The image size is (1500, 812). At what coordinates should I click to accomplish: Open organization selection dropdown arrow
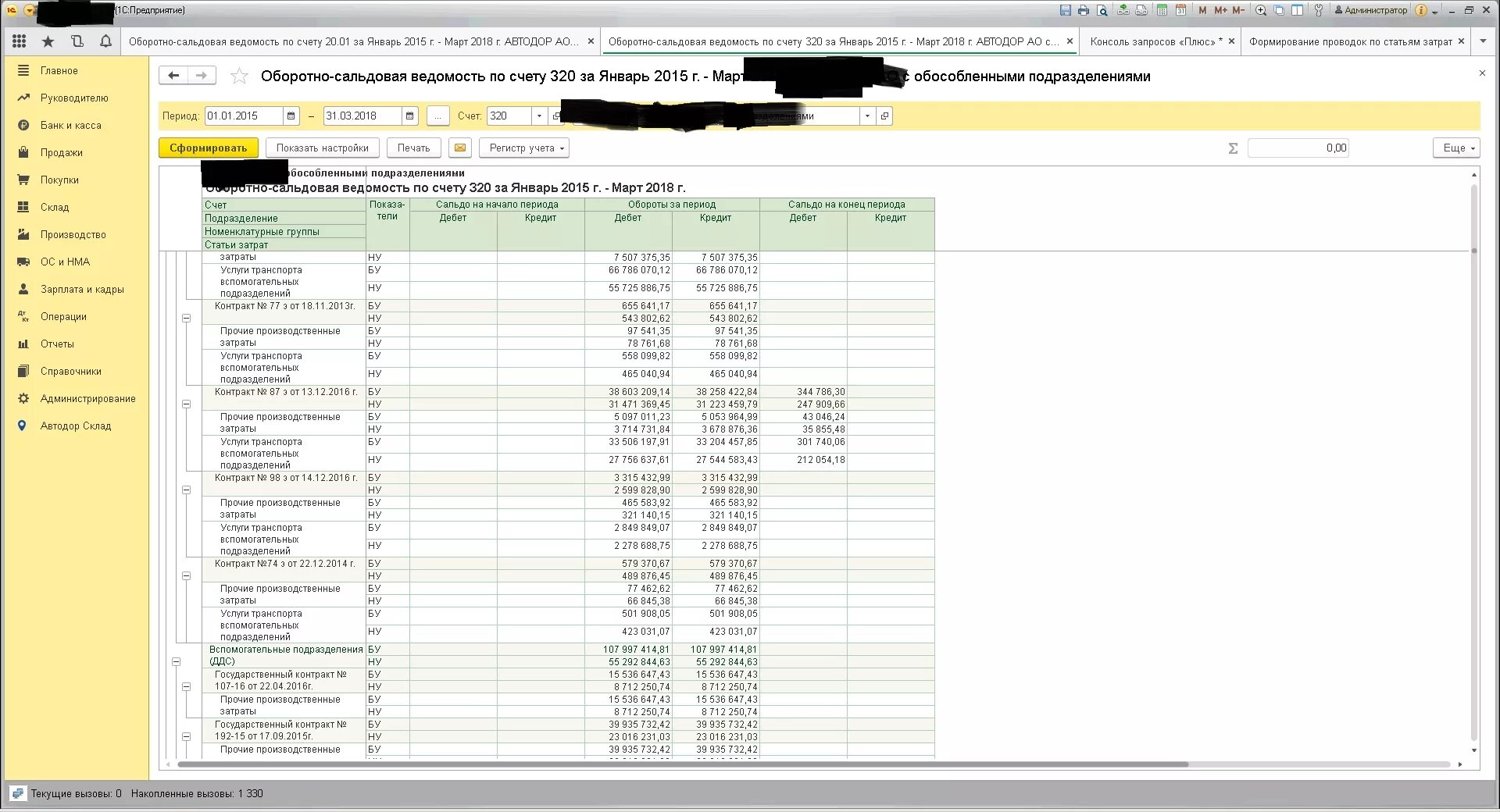click(x=867, y=116)
